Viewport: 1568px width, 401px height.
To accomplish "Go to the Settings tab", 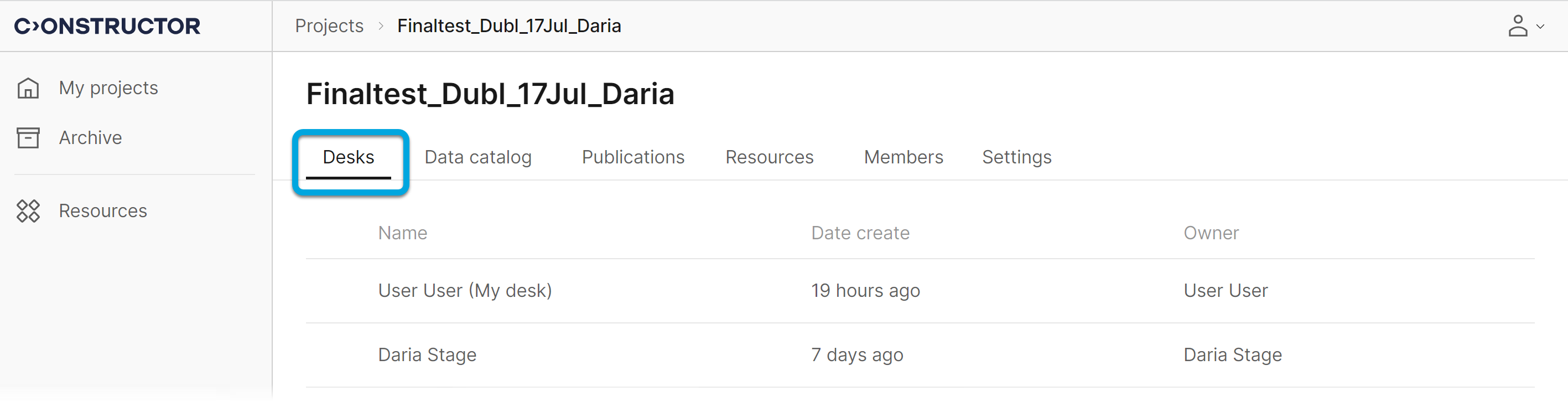I will pos(1016,157).
